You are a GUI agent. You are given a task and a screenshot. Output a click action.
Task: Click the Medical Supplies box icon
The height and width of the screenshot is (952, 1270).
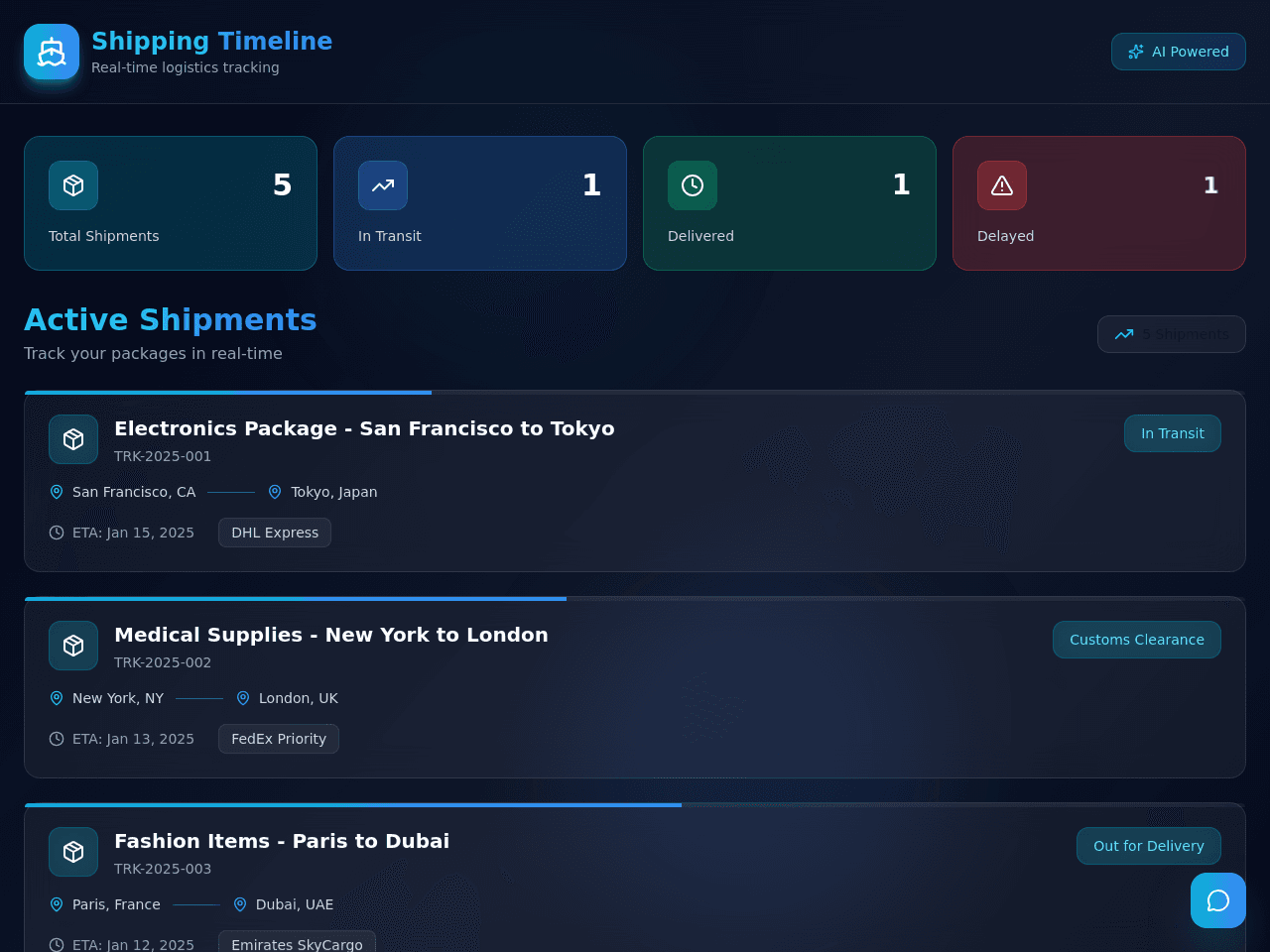click(x=73, y=646)
